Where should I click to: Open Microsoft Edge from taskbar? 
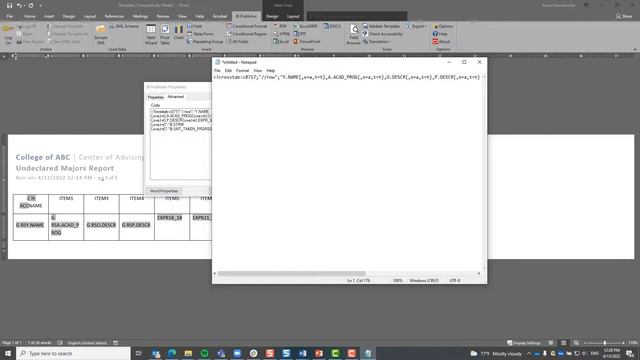[172, 353]
